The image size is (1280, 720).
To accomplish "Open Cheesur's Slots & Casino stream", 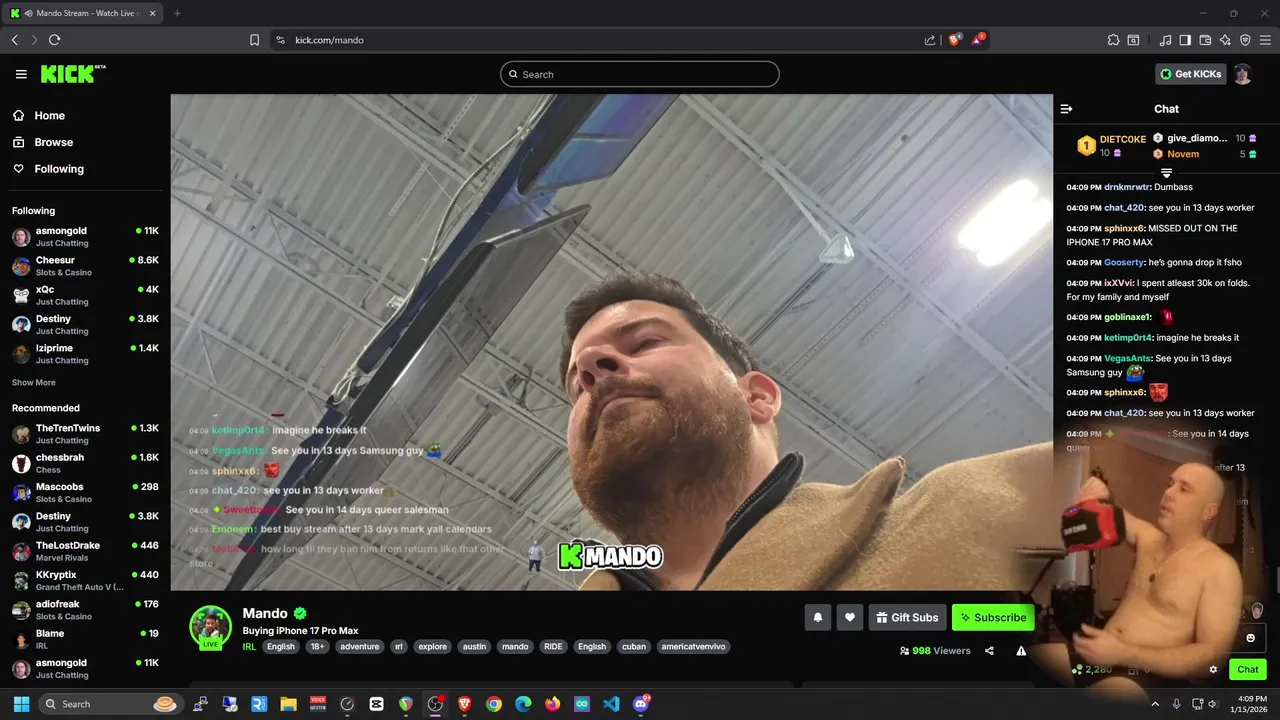I will pyautogui.click(x=85, y=266).
